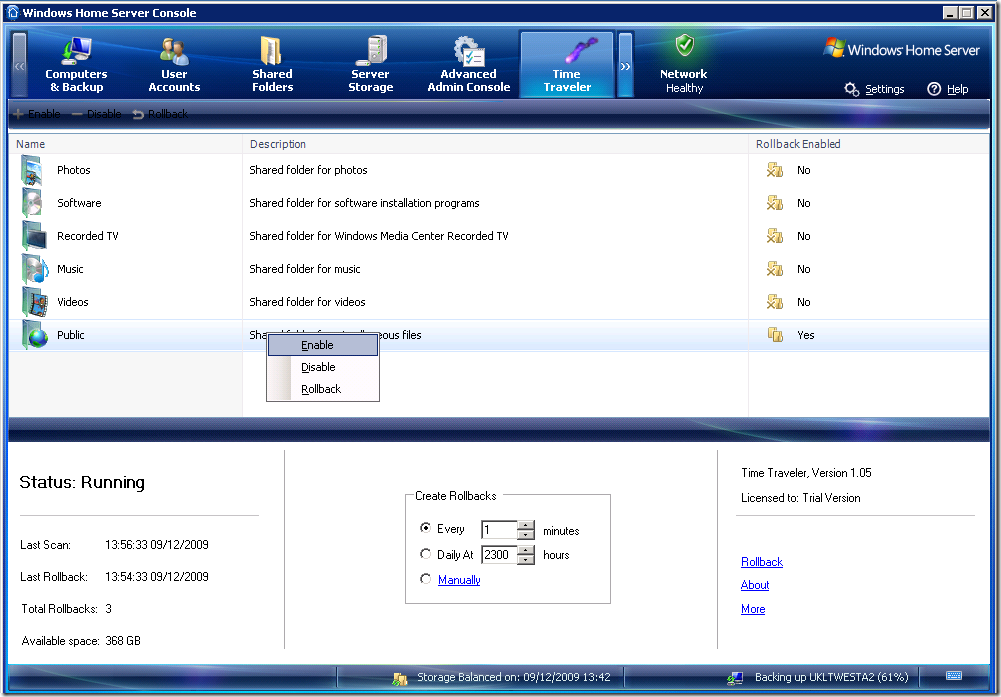Increase minutes with the up spinner
This screenshot has width=1001, height=697.
point(526,525)
